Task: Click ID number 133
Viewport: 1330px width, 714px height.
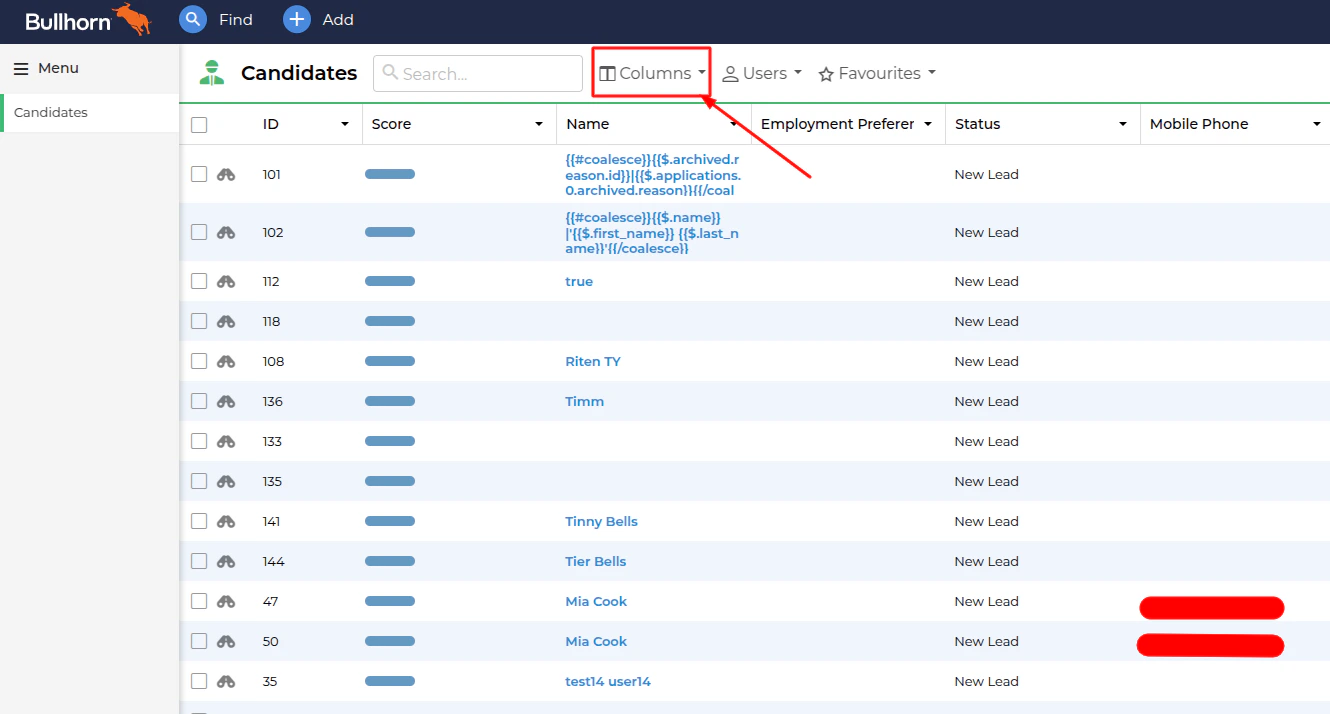Action: (x=272, y=441)
